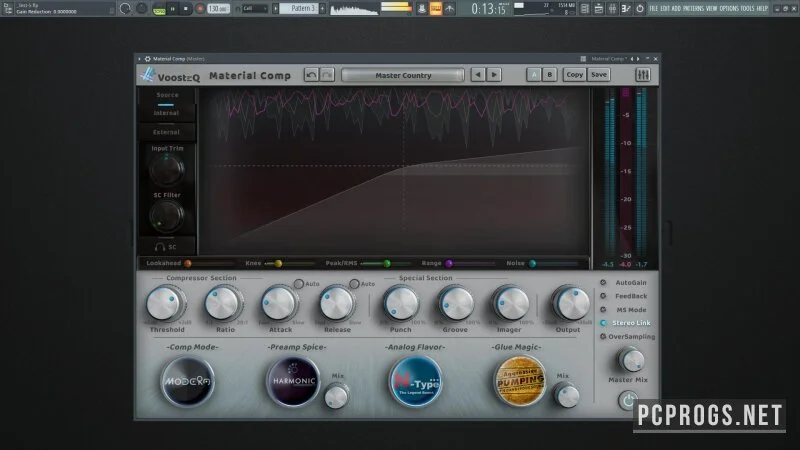Screen dimensions: 800x450
Task: Click the Copy button
Action: 574,75
